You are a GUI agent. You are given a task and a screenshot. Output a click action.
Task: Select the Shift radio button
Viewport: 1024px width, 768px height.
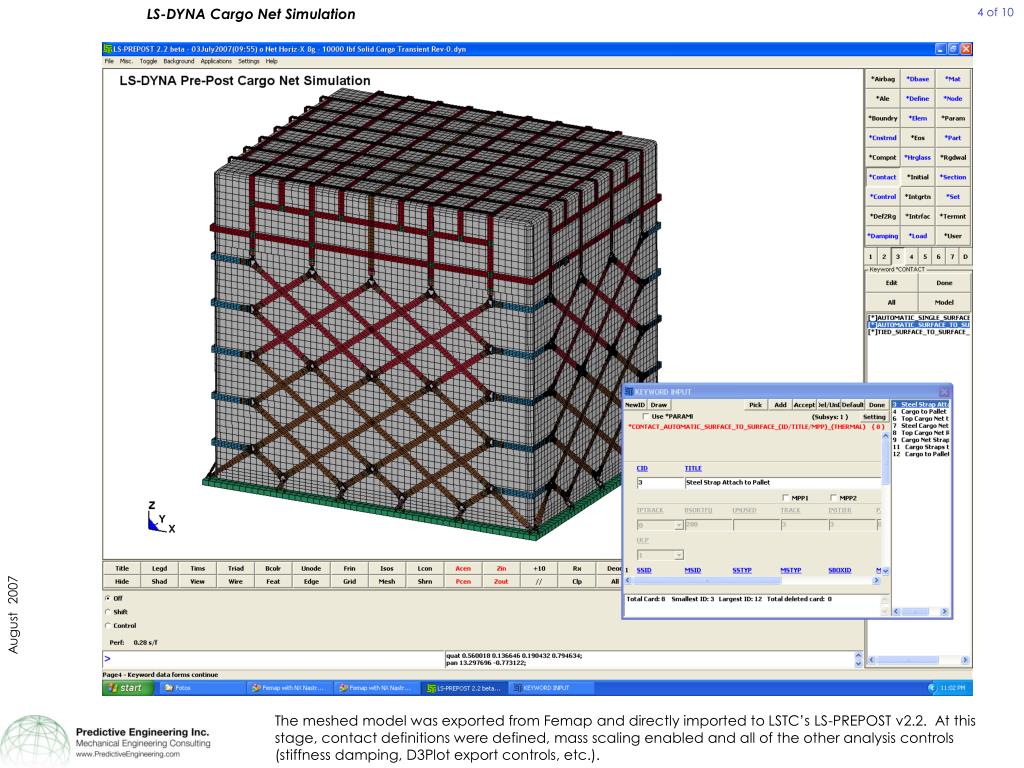[108, 612]
